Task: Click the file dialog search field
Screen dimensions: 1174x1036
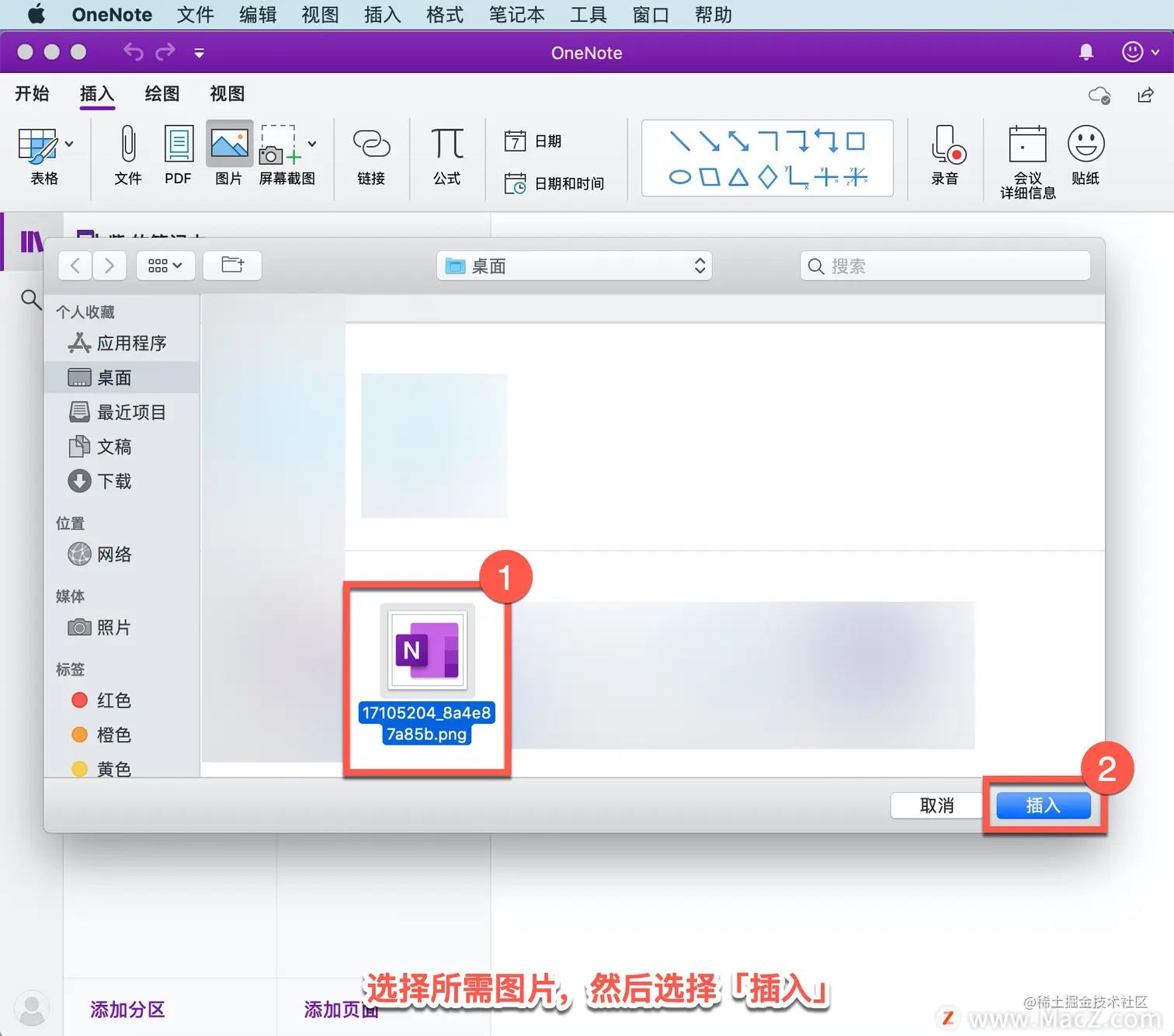Action: [x=945, y=266]
